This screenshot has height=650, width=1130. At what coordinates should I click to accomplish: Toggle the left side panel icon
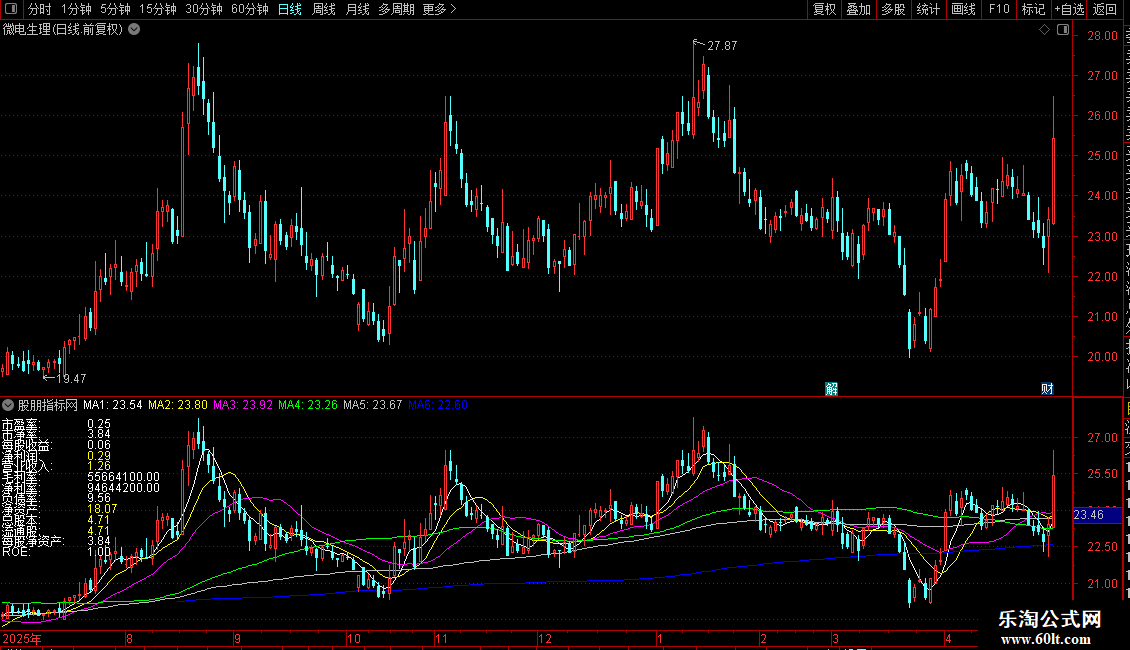(x=11, y=9)
